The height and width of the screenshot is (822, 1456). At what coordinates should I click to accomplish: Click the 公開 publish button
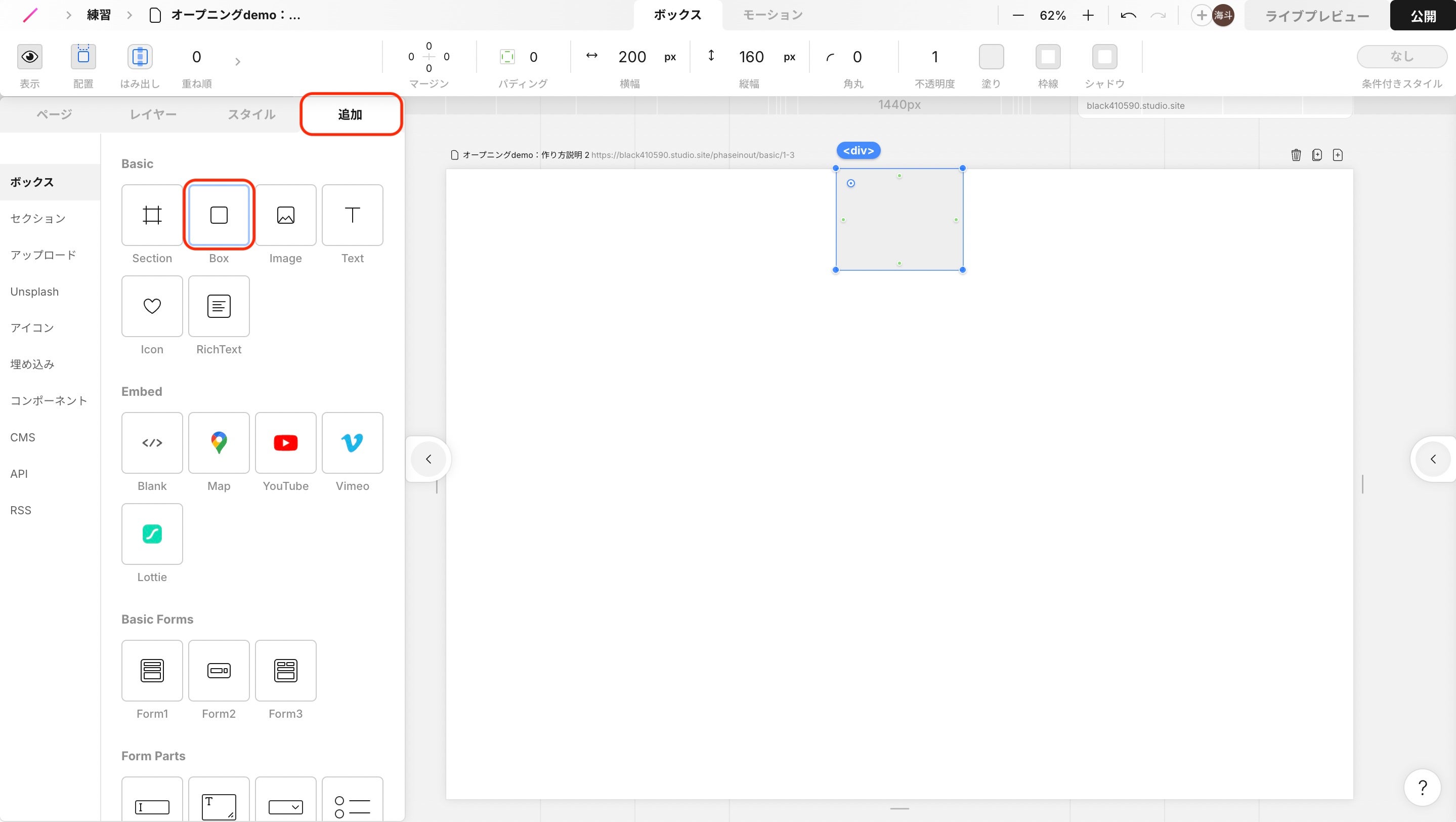pos(1422,16)
